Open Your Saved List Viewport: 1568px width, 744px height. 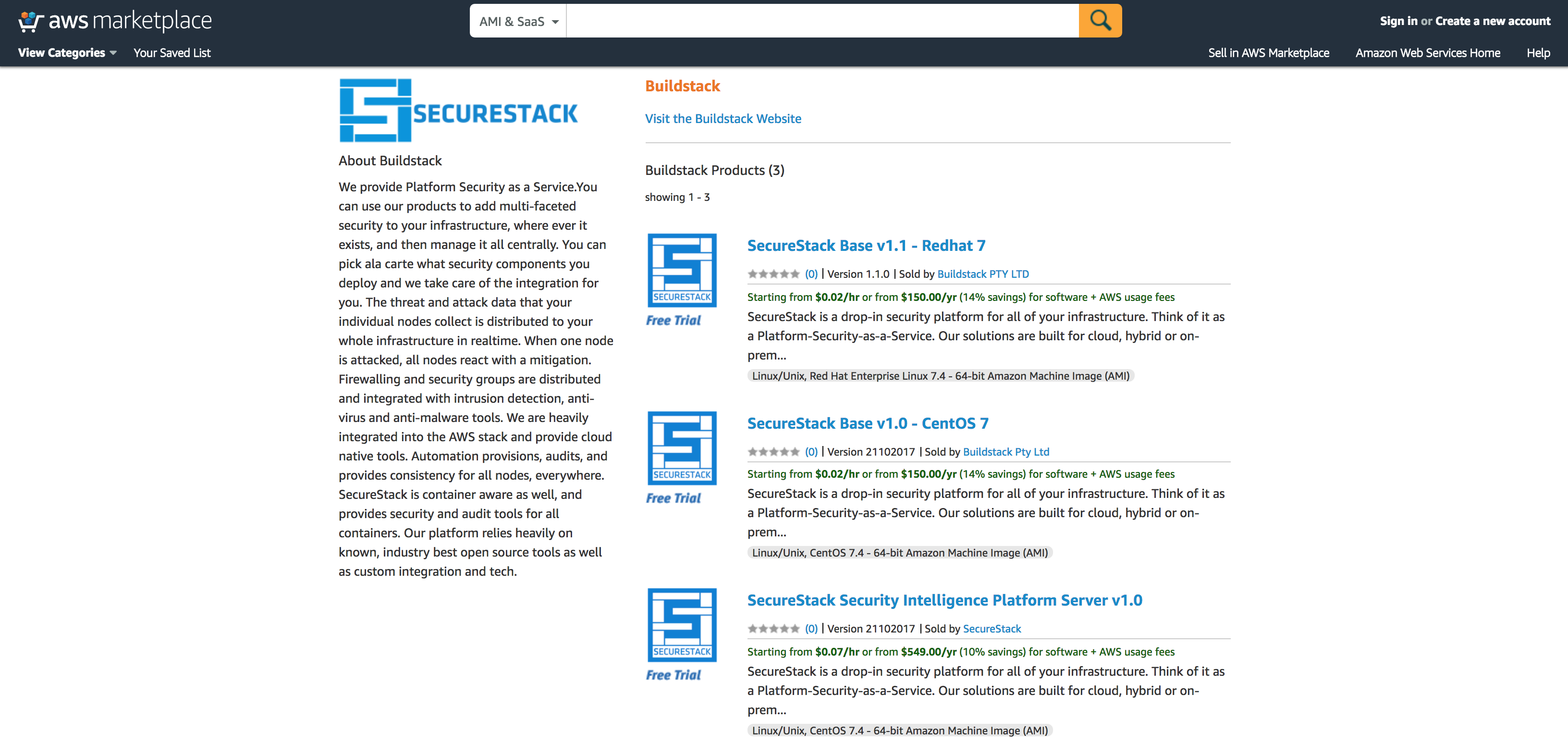point(171,52)
